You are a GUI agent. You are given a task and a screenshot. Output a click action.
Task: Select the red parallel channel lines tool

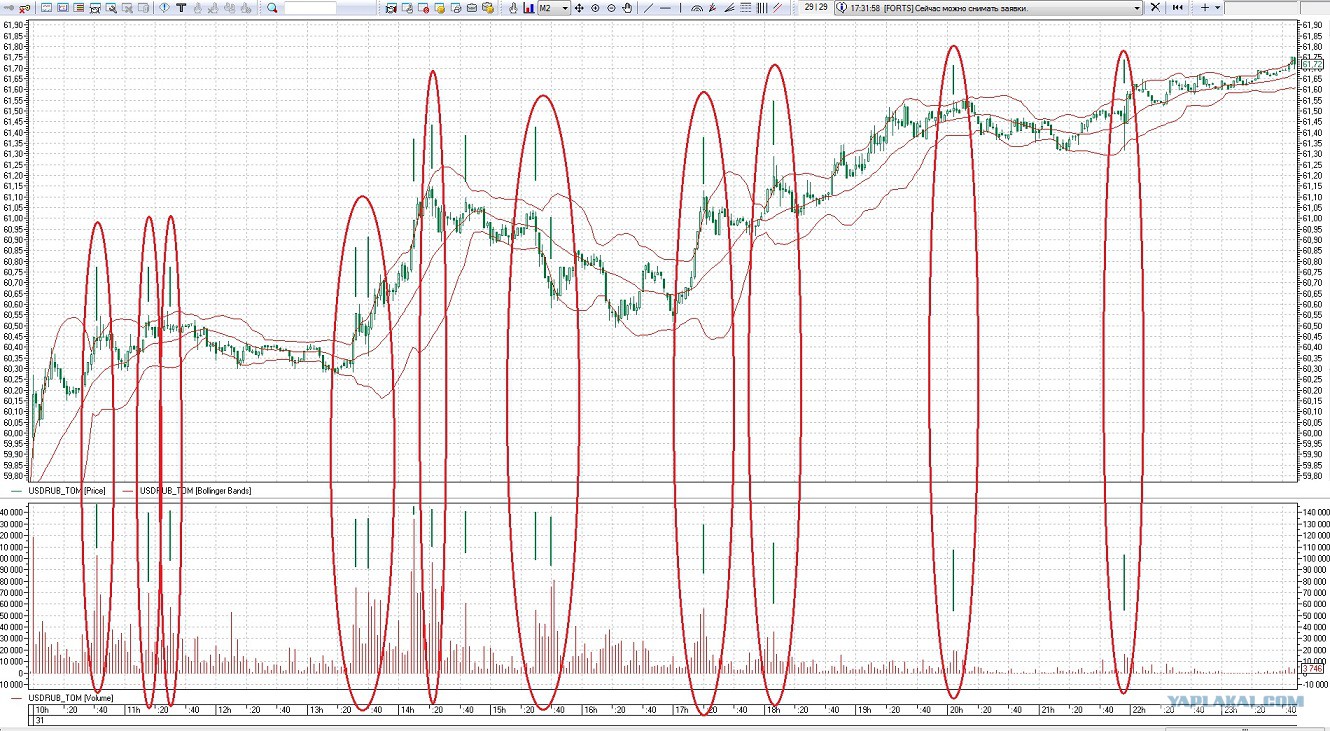click(x=777, y=8)
